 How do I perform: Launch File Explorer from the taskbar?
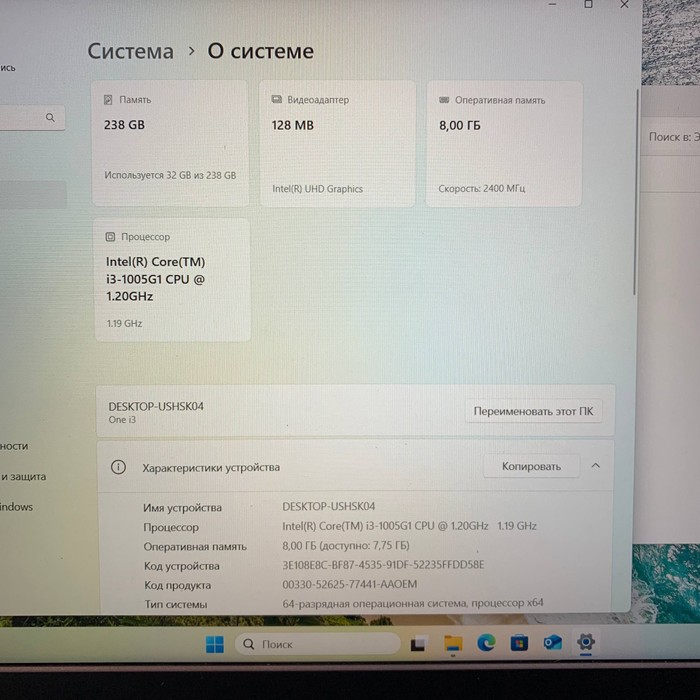click(453, 644)
